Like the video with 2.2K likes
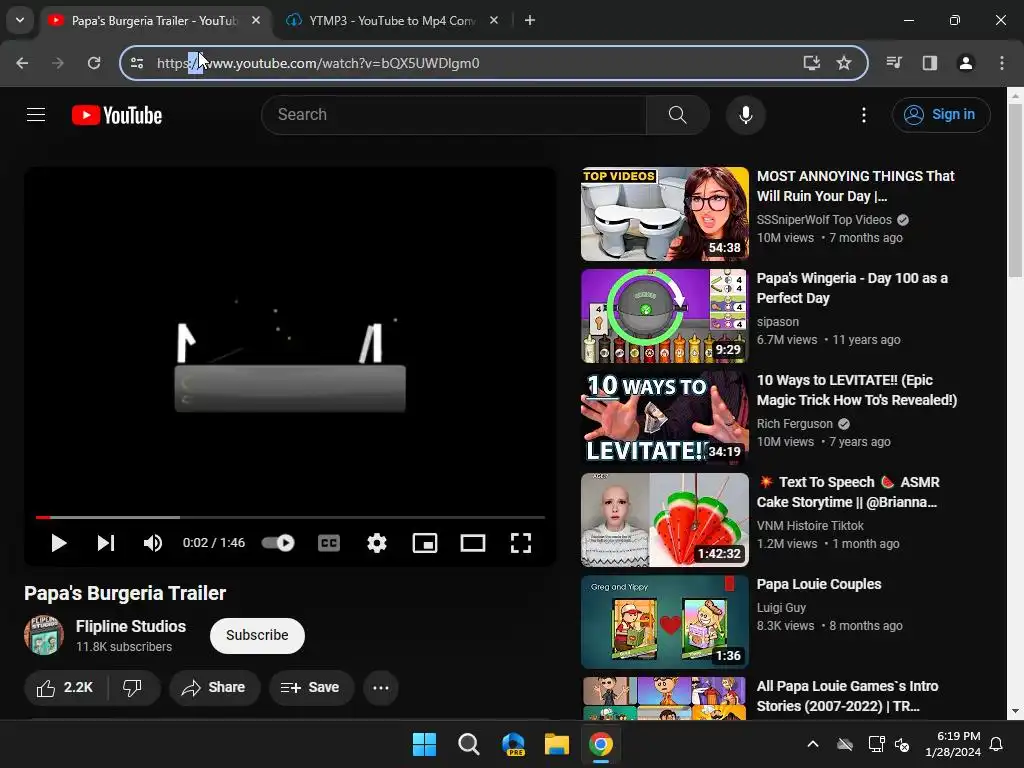This screenshot has height=768, width=1024. pos(65,688)
